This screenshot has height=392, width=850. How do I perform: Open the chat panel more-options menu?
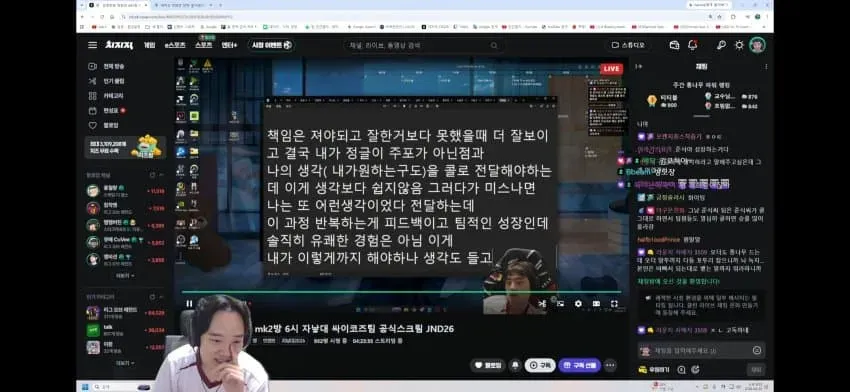pos(766,67)
